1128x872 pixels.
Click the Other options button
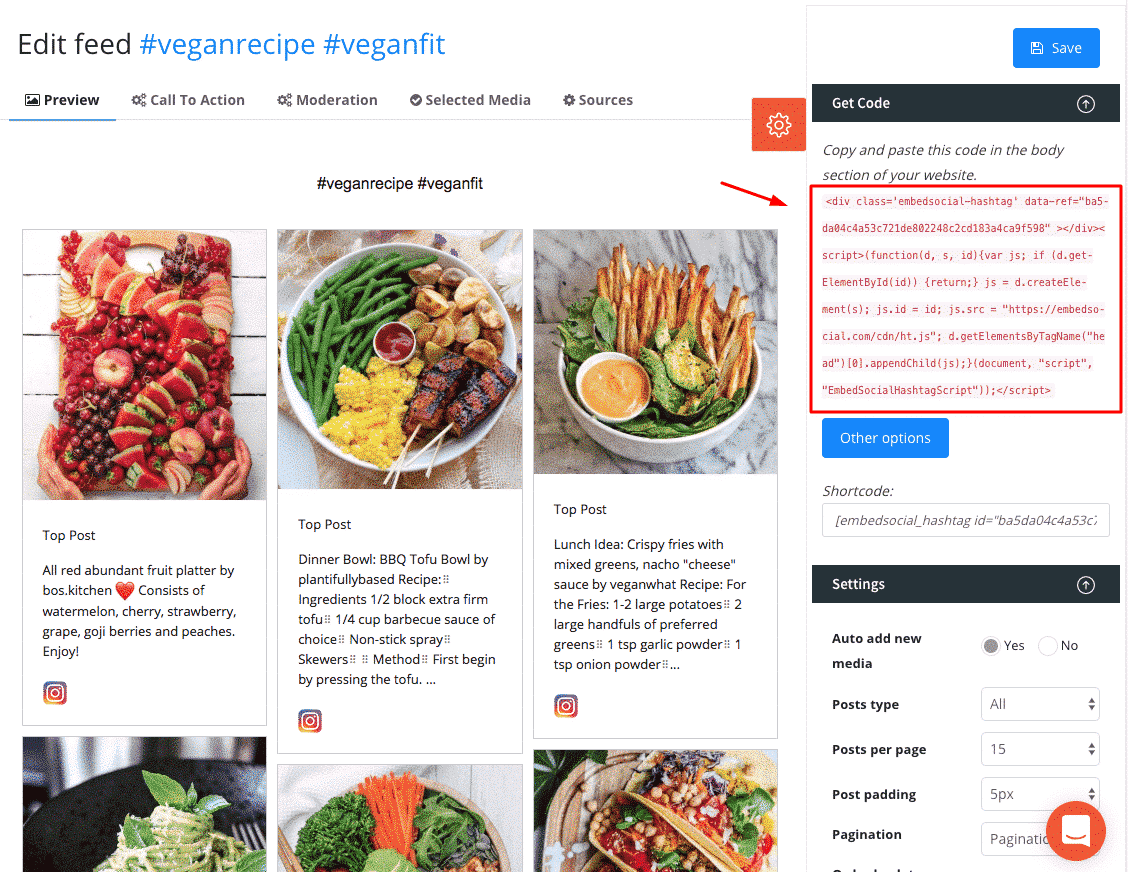(x=885, y=438)
